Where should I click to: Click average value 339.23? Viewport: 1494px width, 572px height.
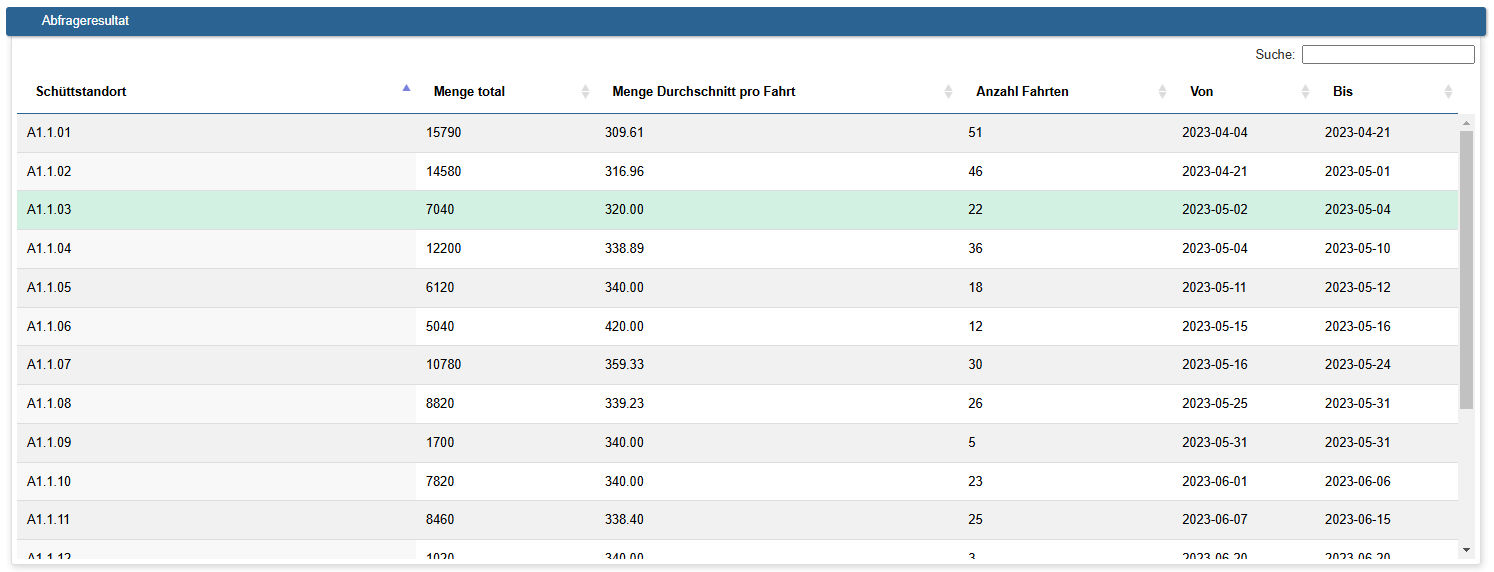624,404
